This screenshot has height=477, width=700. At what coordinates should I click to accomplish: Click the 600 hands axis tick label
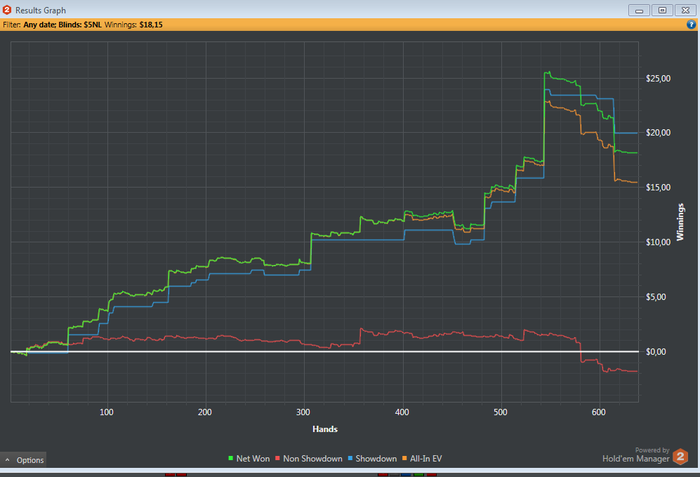pos(599,412)
